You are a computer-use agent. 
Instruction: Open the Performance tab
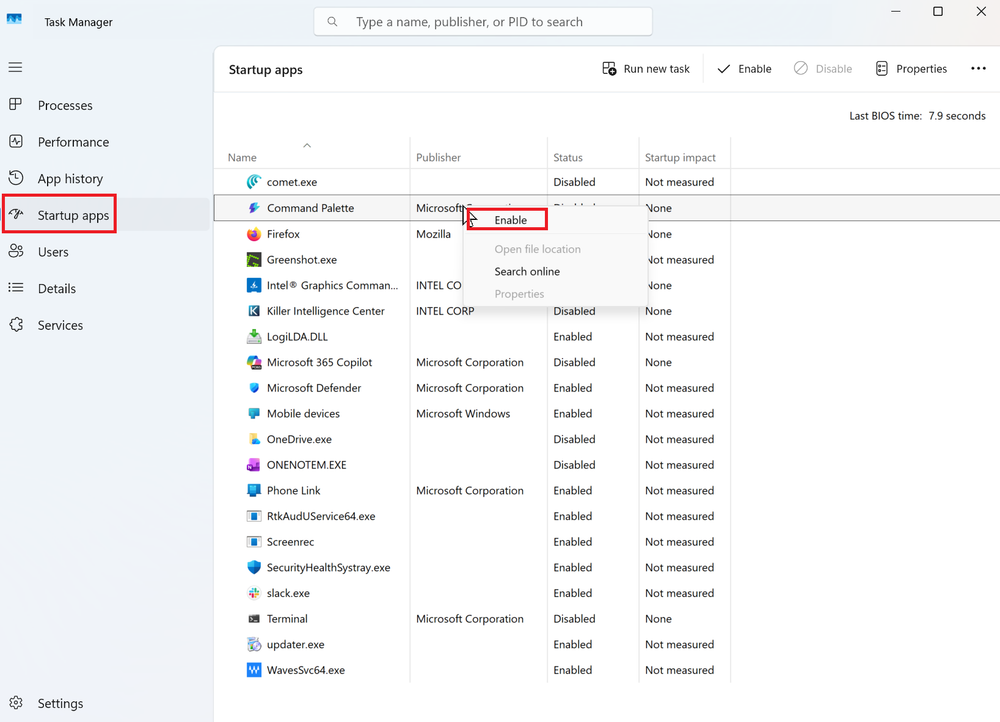73,142
